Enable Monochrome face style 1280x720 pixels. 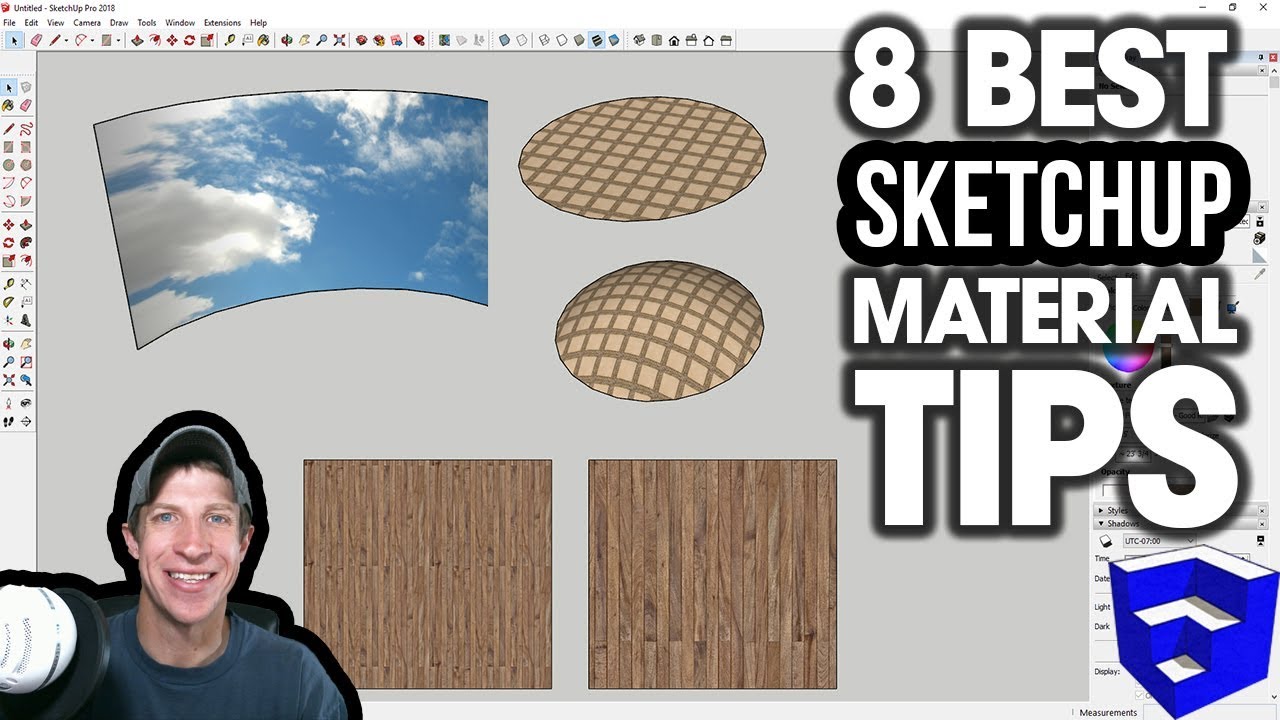click(614, 41)
